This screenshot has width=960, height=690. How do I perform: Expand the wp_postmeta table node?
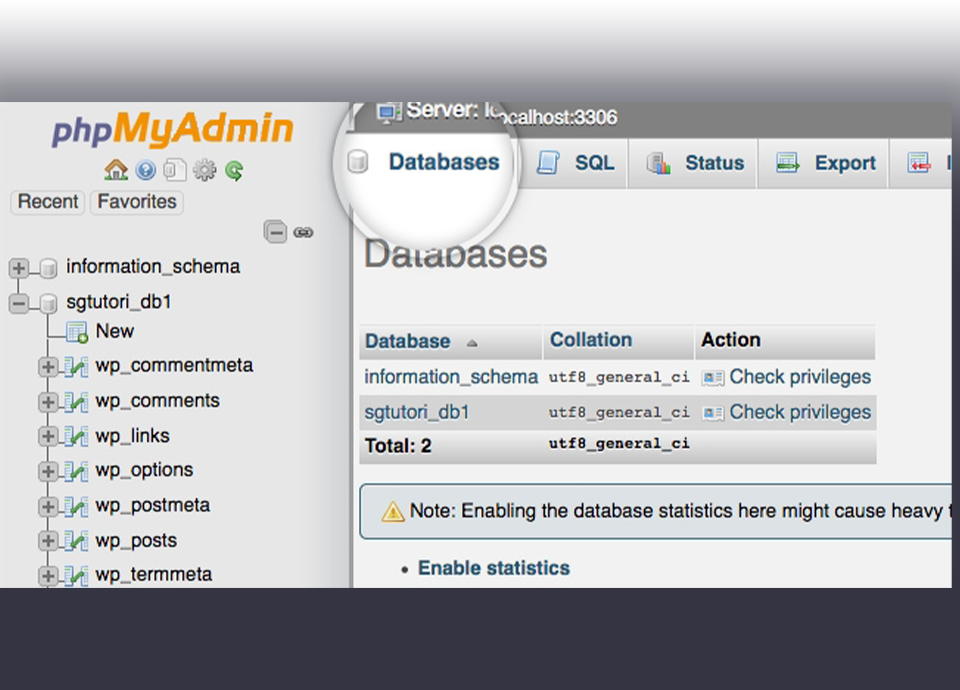48,506
